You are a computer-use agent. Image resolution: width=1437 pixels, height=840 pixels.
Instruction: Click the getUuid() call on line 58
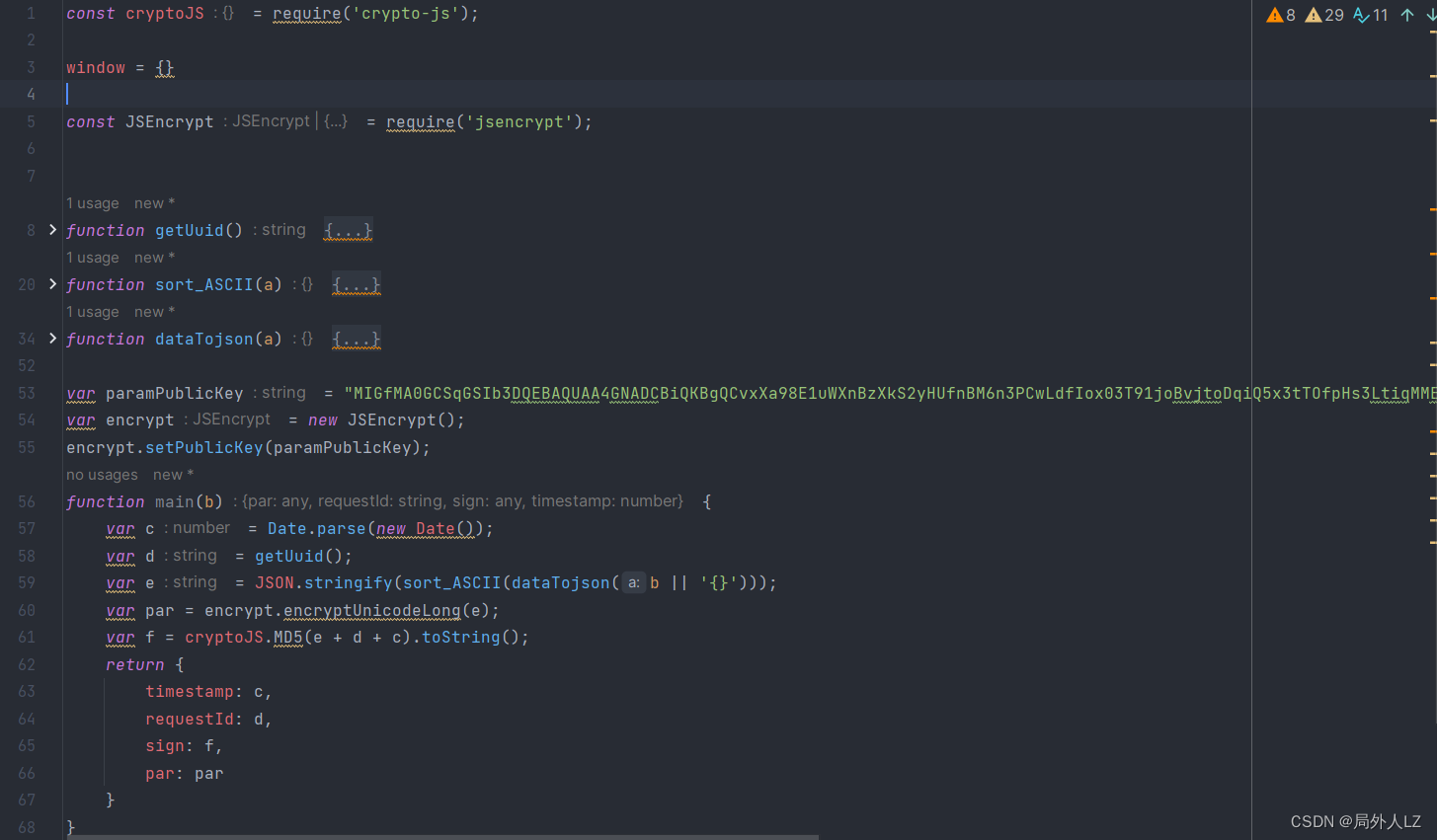click(298, 557)
